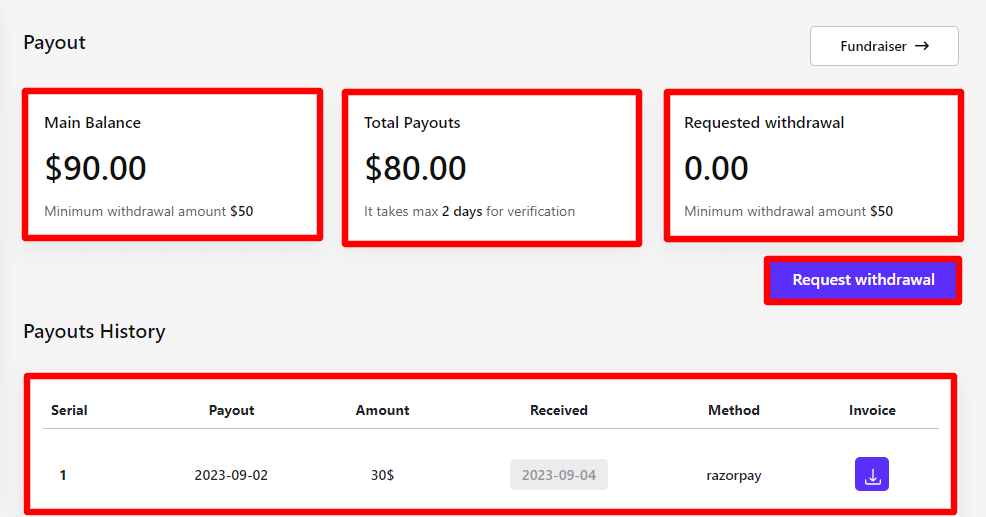Click the Invoice column header
Screen dimensions: 986x517
point(872,410)
